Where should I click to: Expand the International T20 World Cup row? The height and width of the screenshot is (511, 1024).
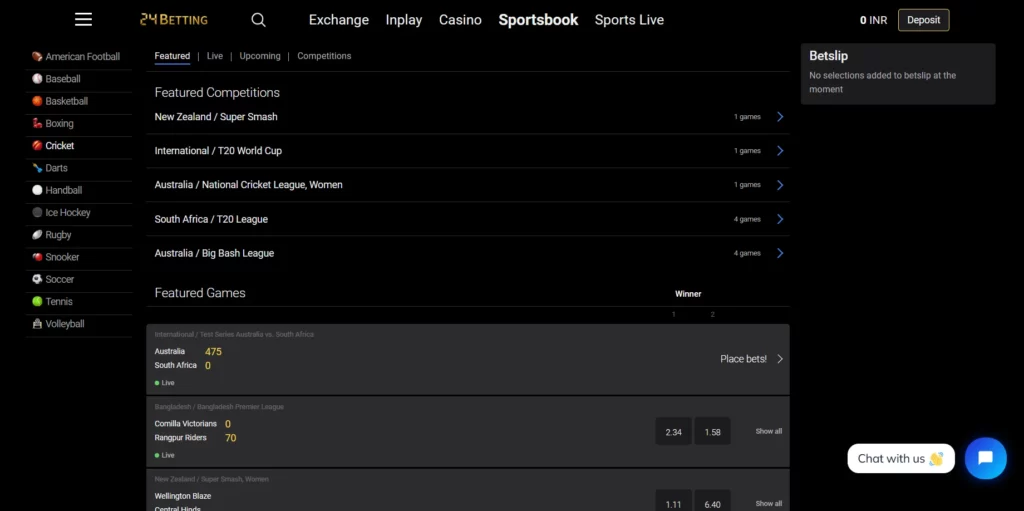(x=780, y=151)
